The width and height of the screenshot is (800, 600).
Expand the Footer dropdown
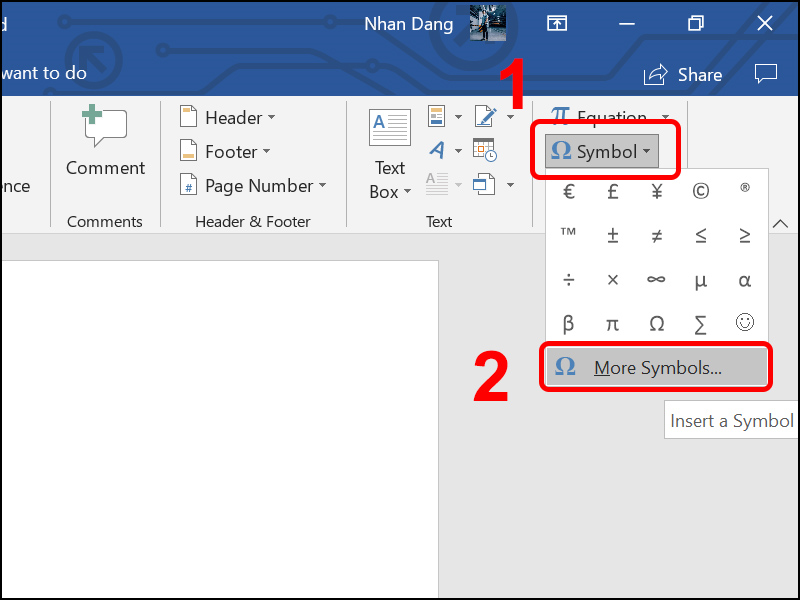[x=224, y=152]
